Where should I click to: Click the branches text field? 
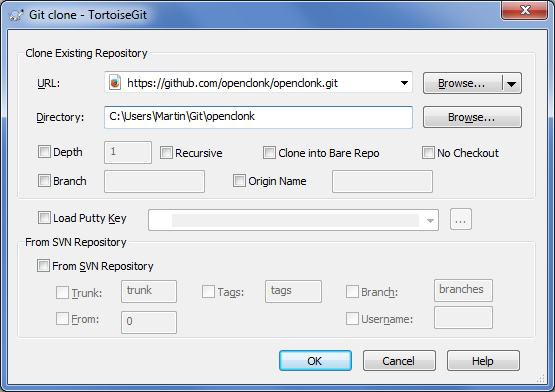(463, 290)
